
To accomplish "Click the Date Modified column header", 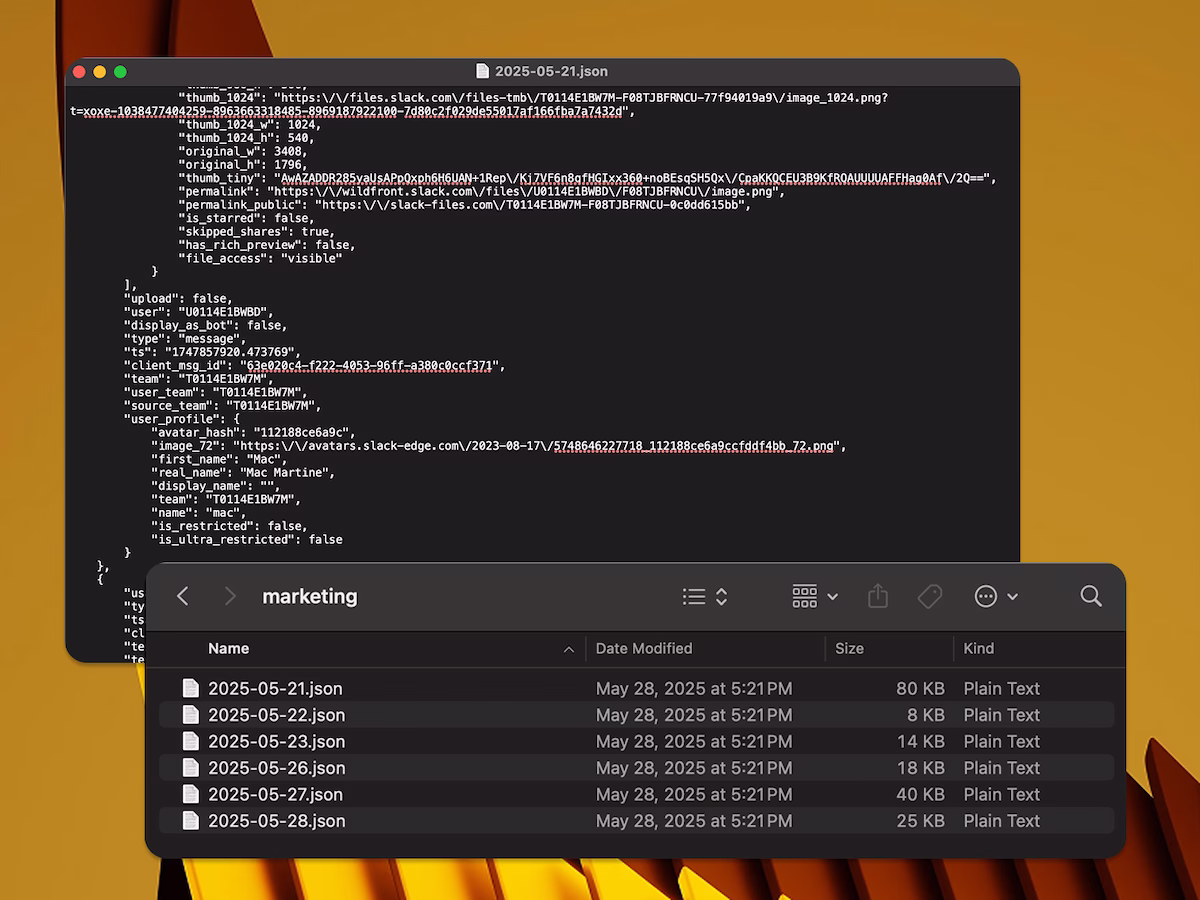I will click(x=644, y=648).
